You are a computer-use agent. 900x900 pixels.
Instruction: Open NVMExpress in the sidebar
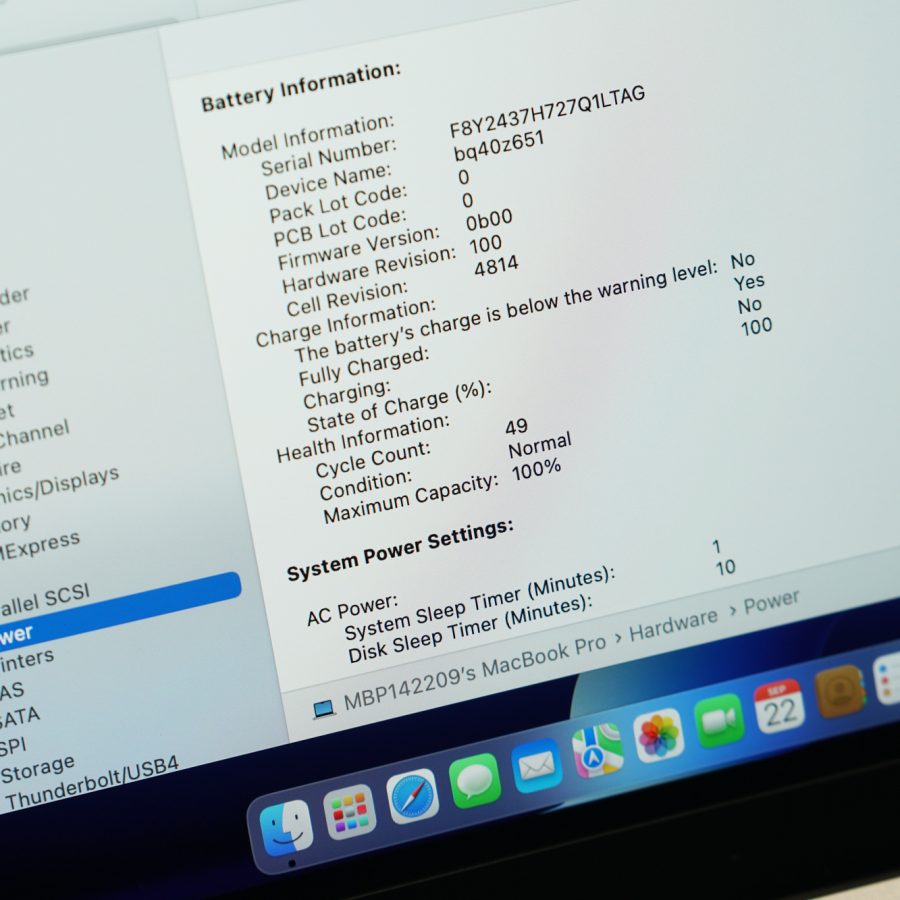(40, 545)
